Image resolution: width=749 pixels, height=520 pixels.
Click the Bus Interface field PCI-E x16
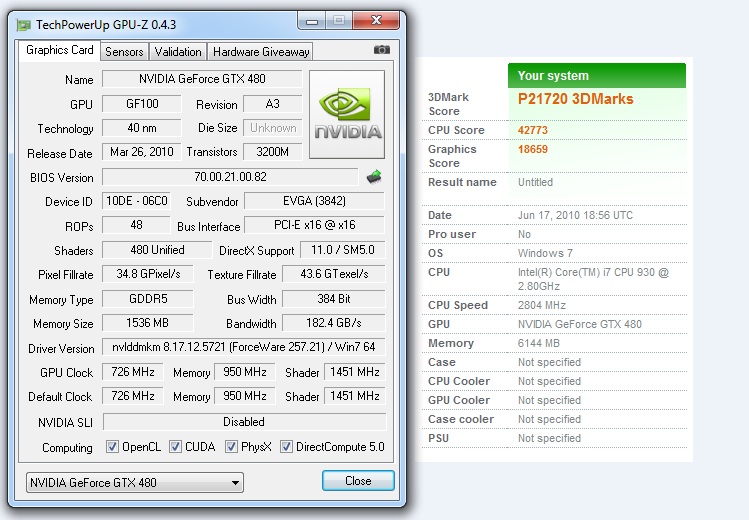[x=314, y=225]
